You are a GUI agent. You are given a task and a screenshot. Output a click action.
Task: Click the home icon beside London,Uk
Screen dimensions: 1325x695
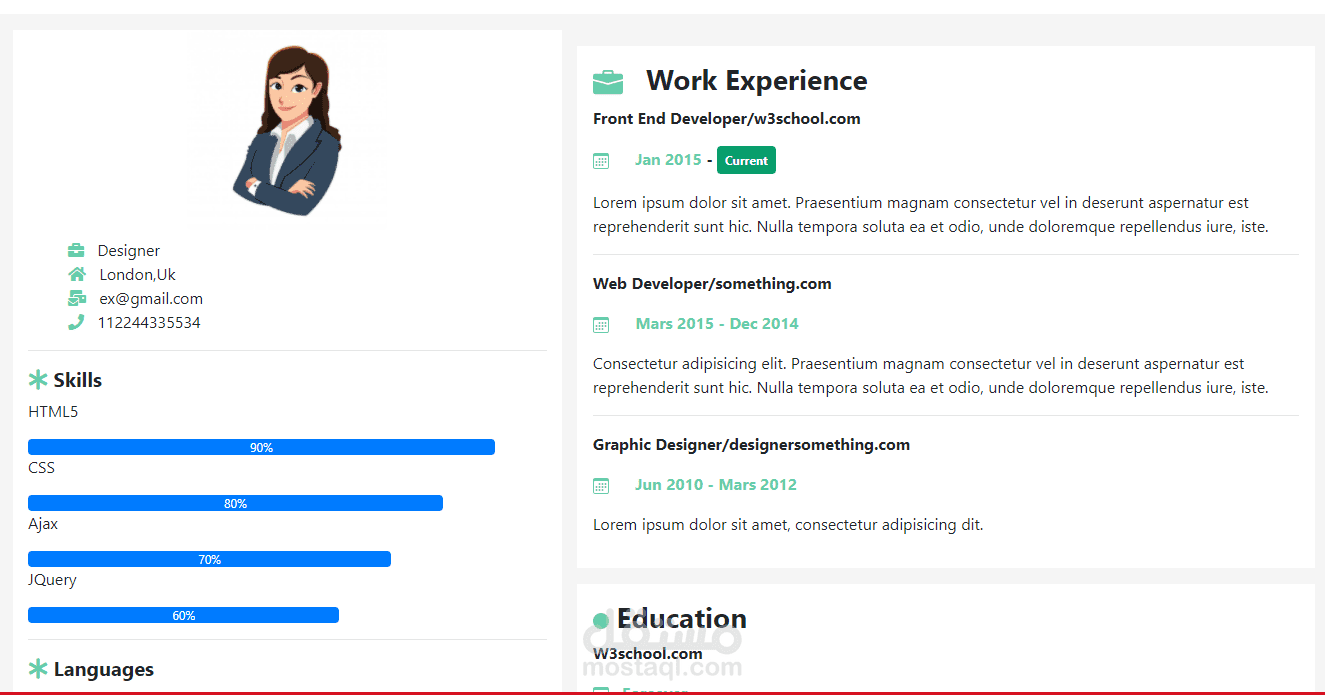tap(77, 274)
